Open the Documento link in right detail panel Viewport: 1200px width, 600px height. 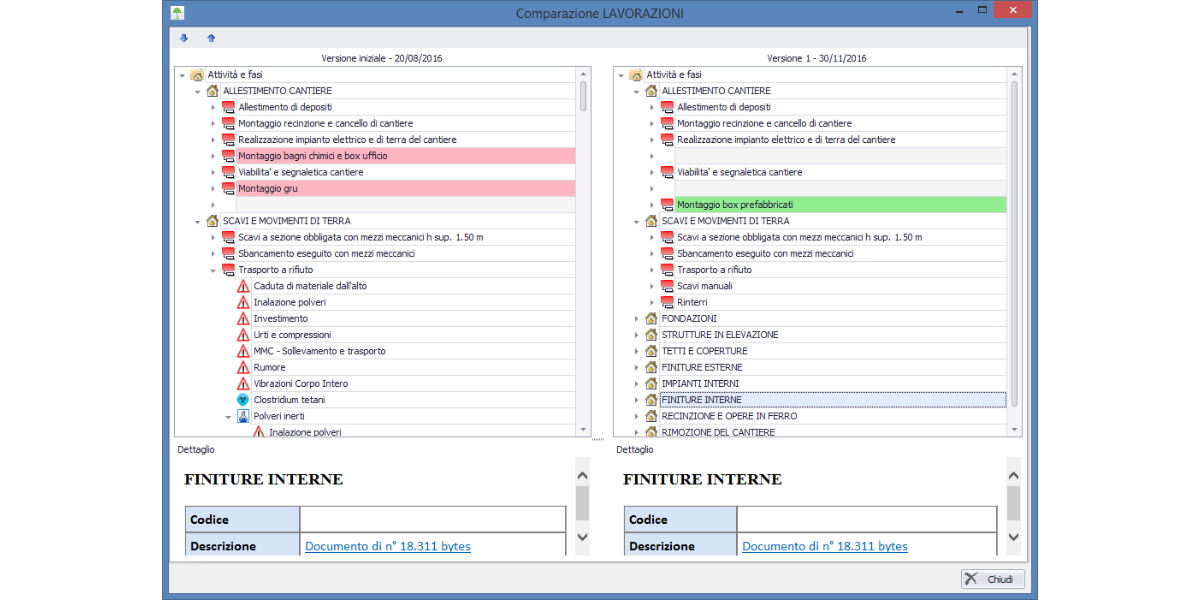click(x=824, y=547)
